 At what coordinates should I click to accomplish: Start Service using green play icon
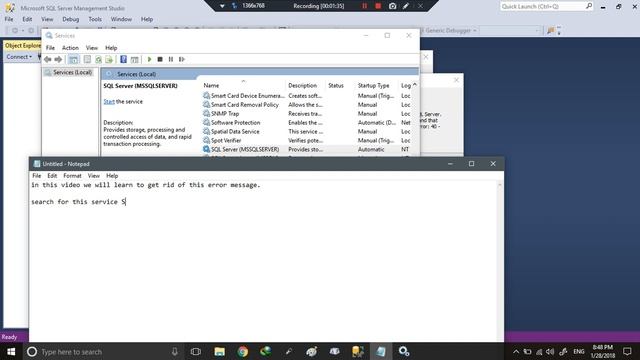point(149,60)
